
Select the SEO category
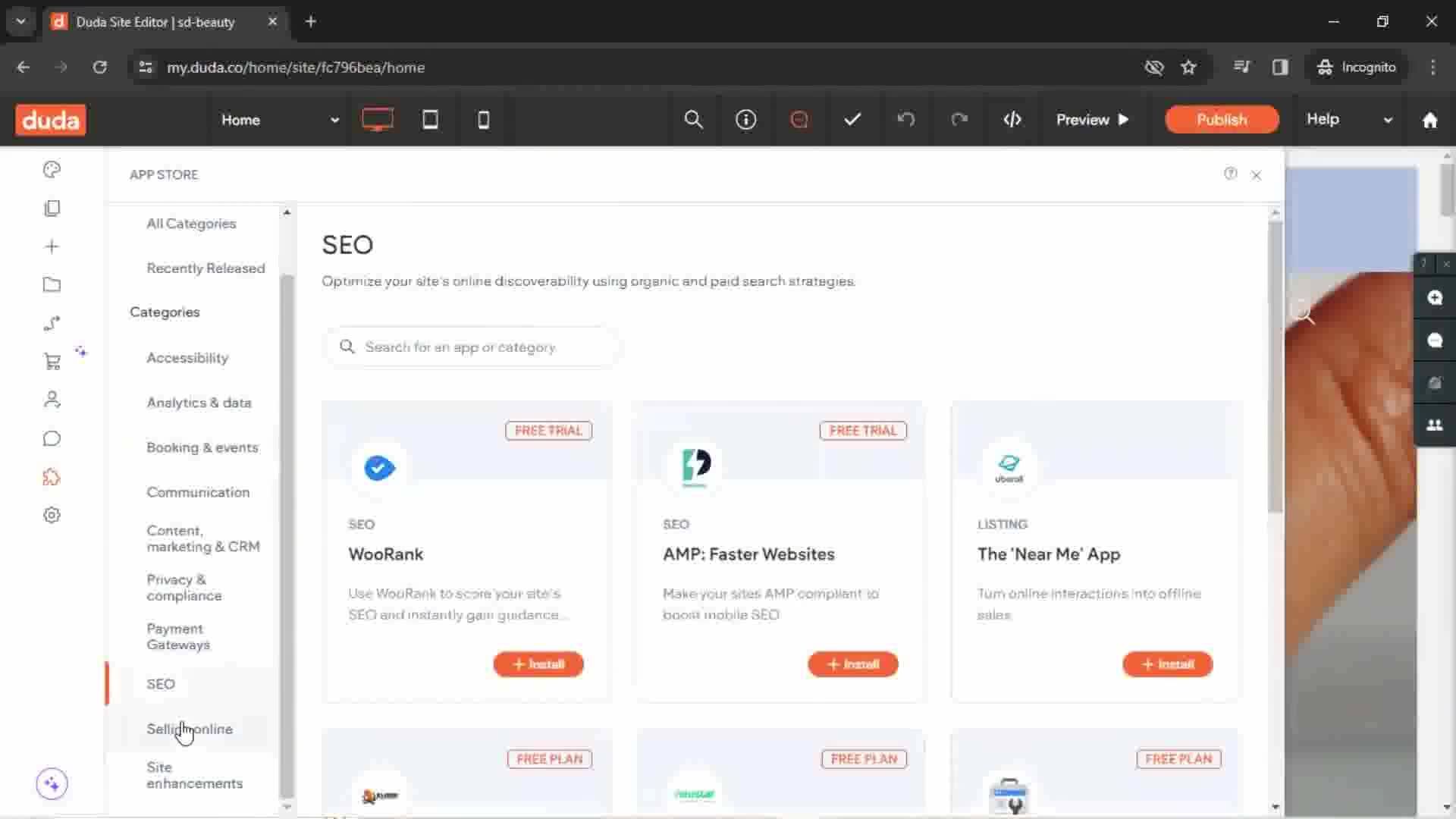tap(160, 684)
